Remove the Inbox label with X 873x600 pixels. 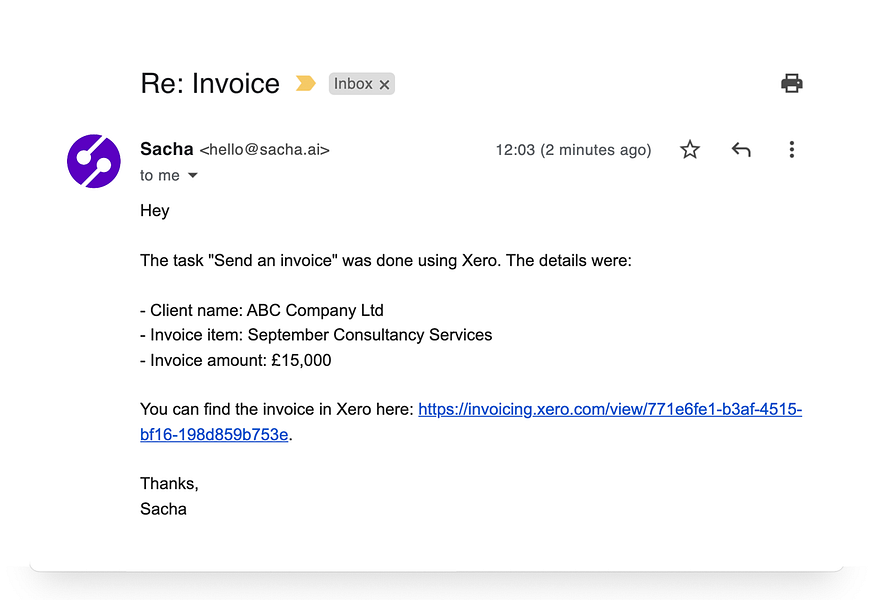[x=384, y=84]
